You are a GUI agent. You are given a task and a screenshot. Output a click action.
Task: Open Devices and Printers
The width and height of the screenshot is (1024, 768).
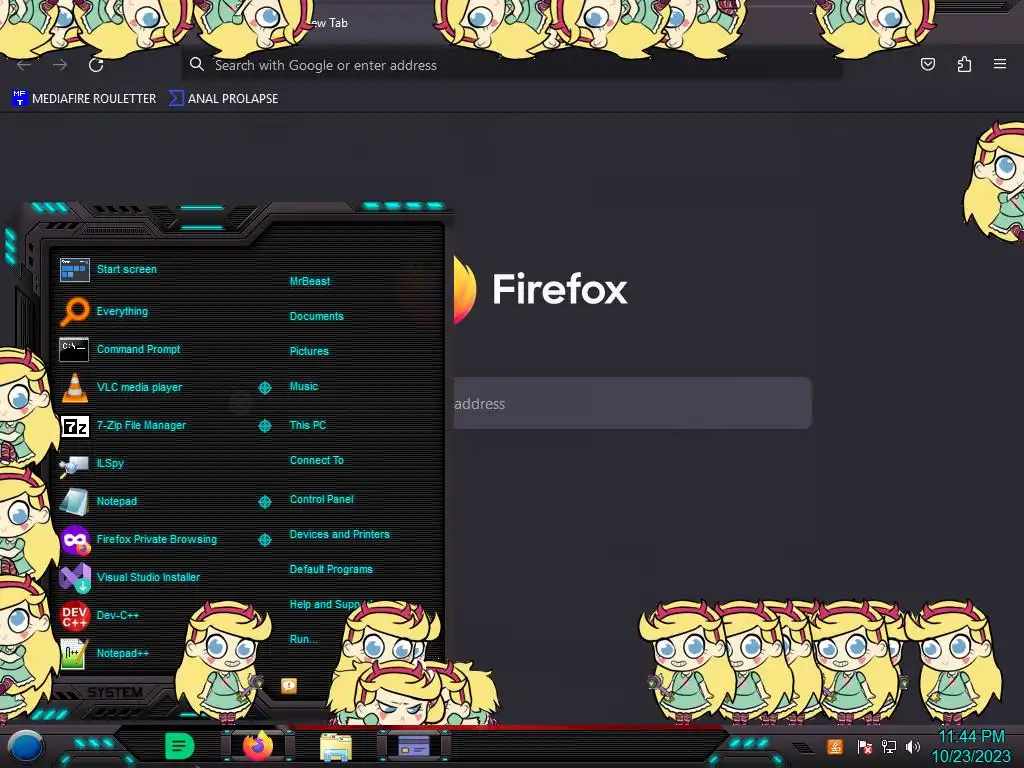(340, 534)
